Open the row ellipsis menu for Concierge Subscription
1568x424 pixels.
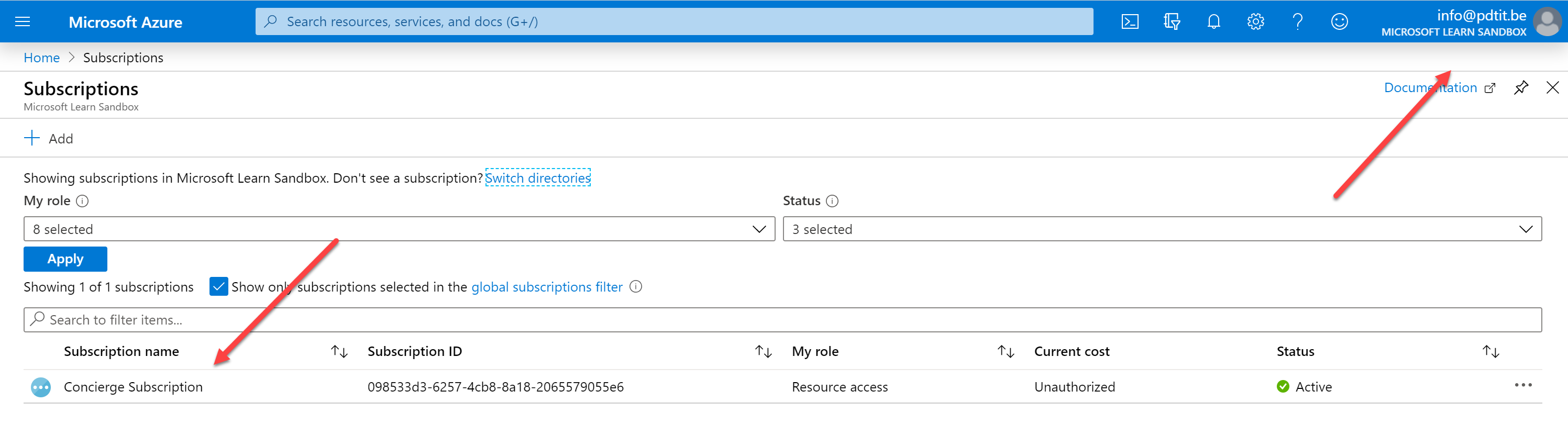[1522, 385]
